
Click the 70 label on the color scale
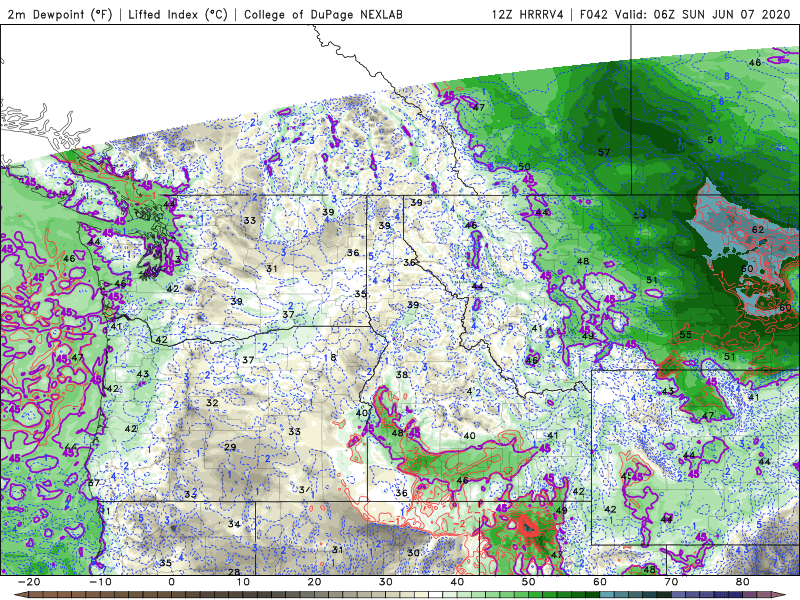click(x=671, y=582)
